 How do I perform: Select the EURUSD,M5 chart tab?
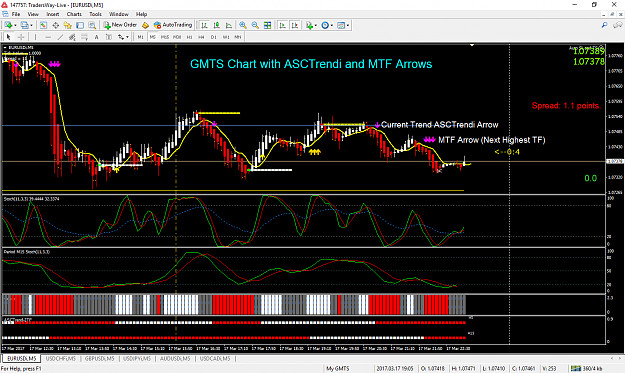click(x=22, y=359)
